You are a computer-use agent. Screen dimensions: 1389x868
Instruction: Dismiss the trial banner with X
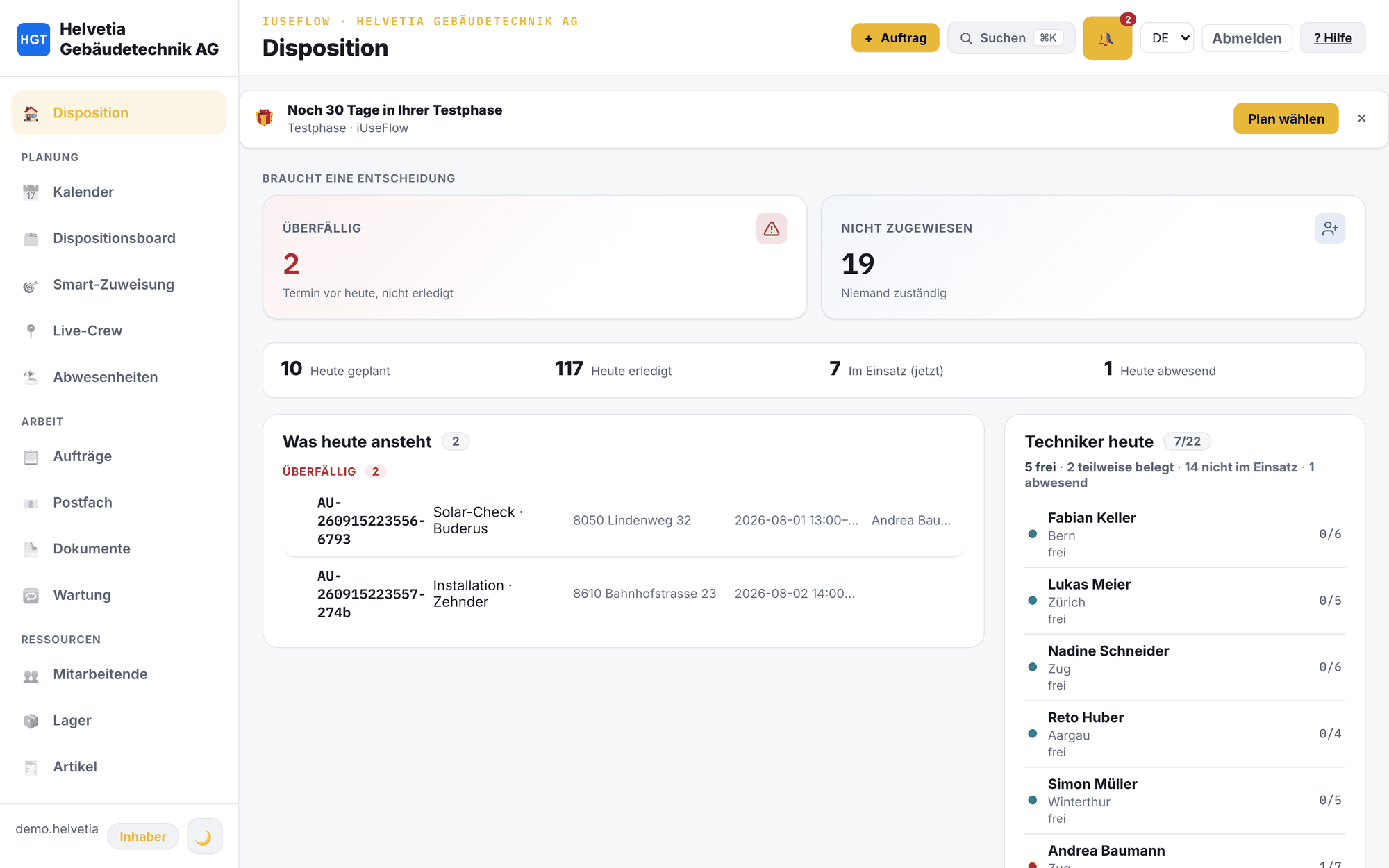[x=1361, y=119]
